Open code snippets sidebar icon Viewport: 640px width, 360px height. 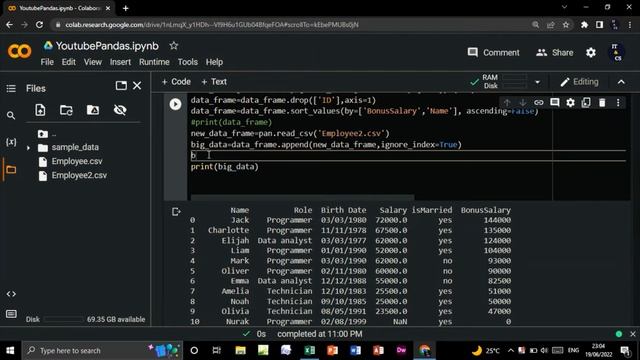click(x=11, y=294)
